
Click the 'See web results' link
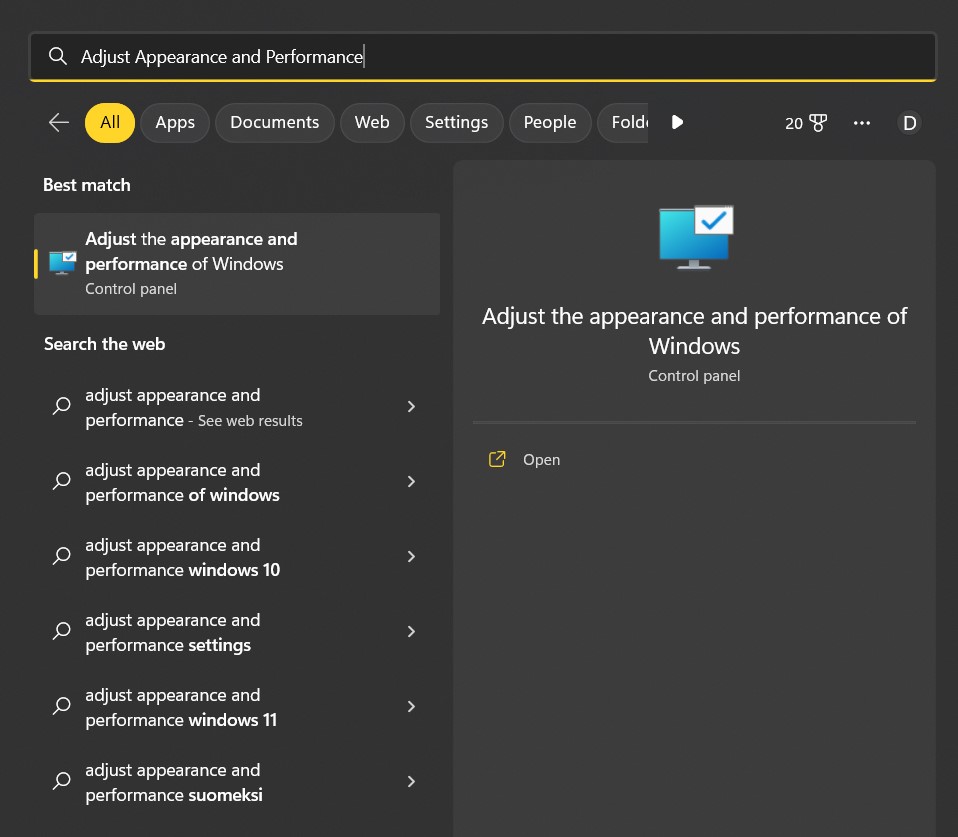click(249, 420)
